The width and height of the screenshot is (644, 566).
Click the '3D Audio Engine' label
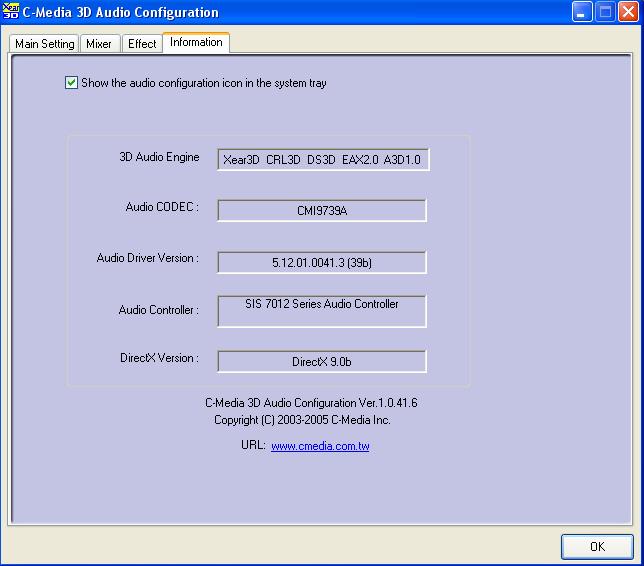(x=159, y=157)
